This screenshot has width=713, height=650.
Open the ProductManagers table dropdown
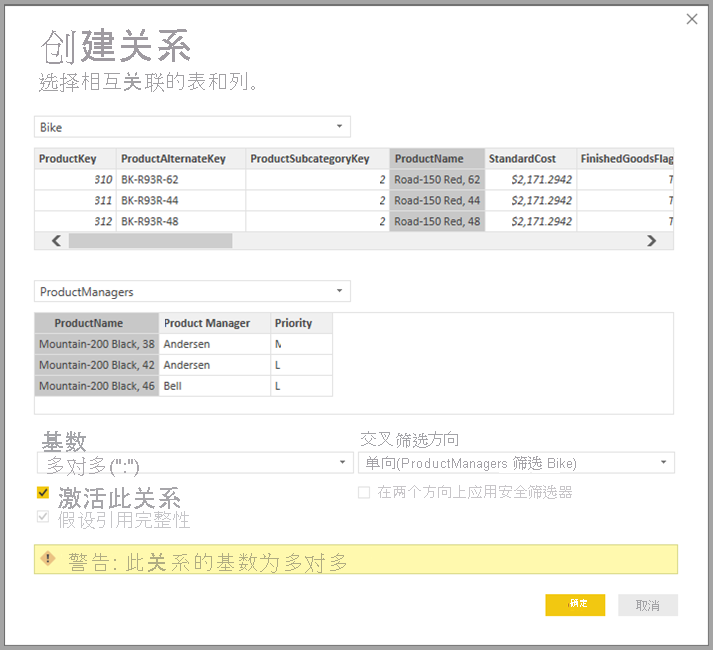(x=192, y=292)
